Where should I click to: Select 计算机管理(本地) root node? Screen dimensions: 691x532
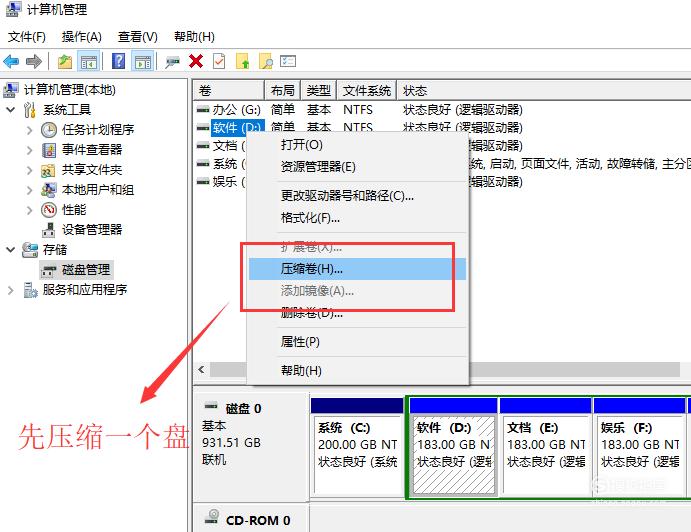[70, 90]
